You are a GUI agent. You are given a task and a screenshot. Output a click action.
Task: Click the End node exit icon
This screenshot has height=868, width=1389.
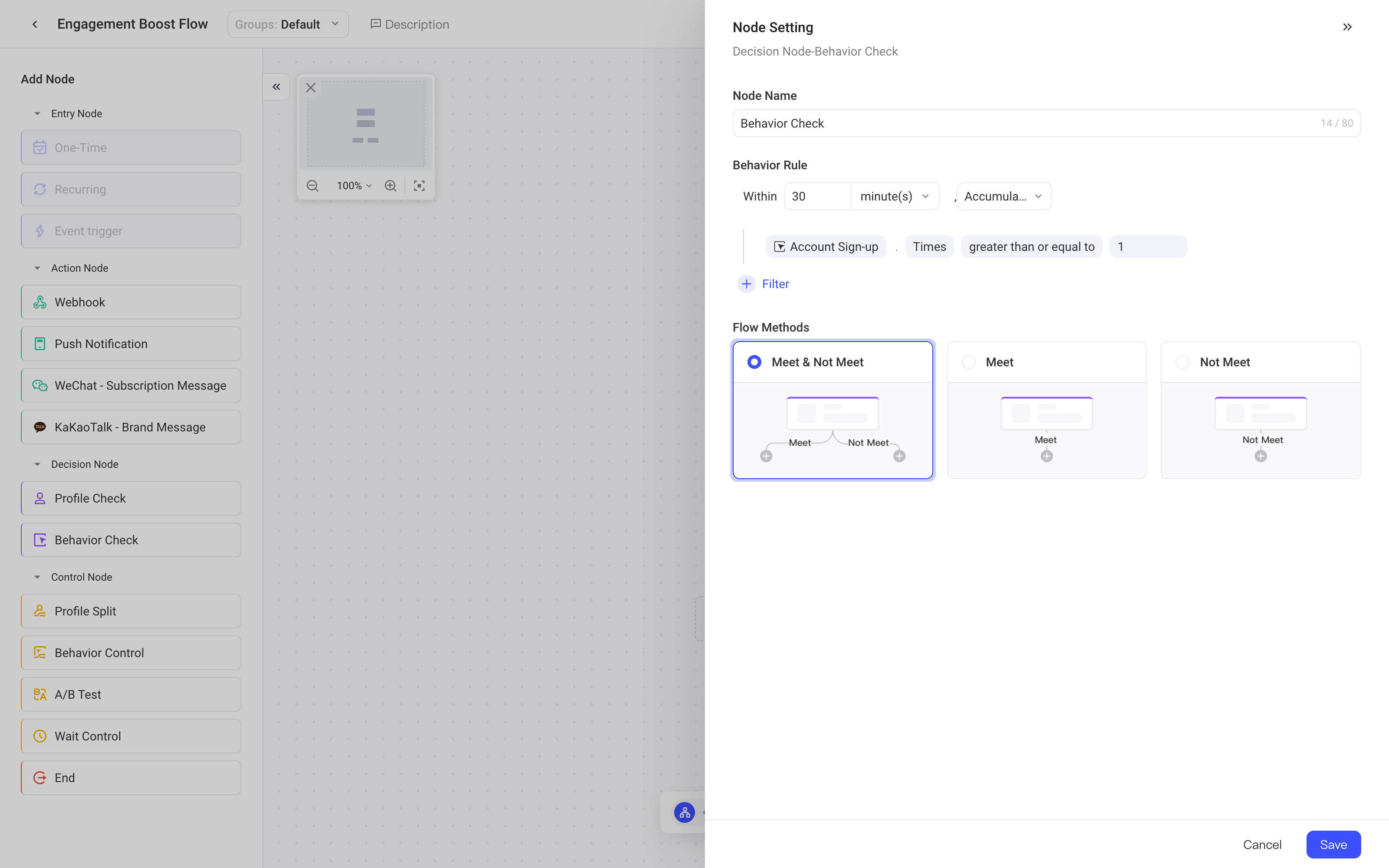39,778
